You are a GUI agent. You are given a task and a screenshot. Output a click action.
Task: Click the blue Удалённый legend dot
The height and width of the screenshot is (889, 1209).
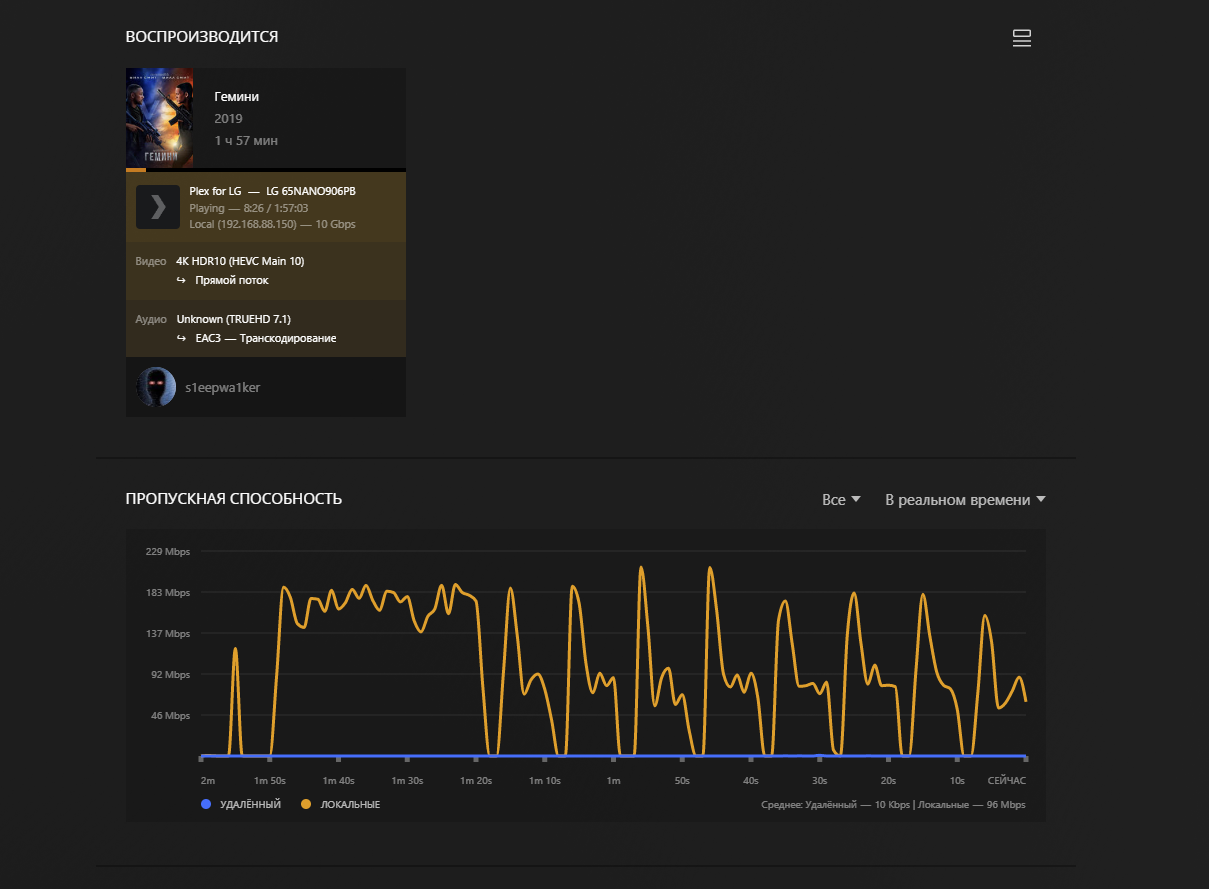point(206,804)
